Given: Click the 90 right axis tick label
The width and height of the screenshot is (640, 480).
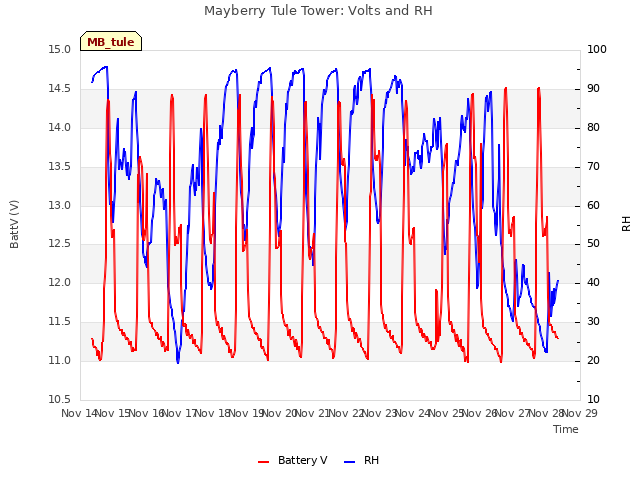Looking at the screenshot, I should pyautogui.click(x=593, y=89).
